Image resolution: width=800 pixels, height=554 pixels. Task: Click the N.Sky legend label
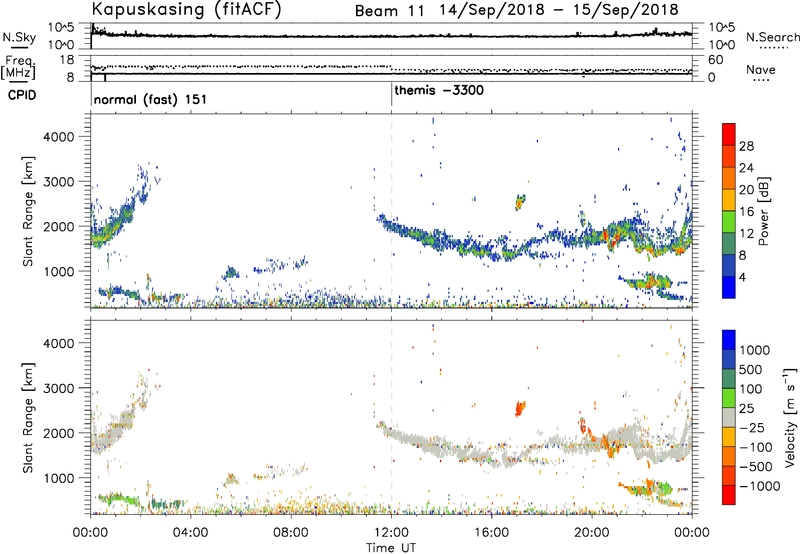pos(19,37)
